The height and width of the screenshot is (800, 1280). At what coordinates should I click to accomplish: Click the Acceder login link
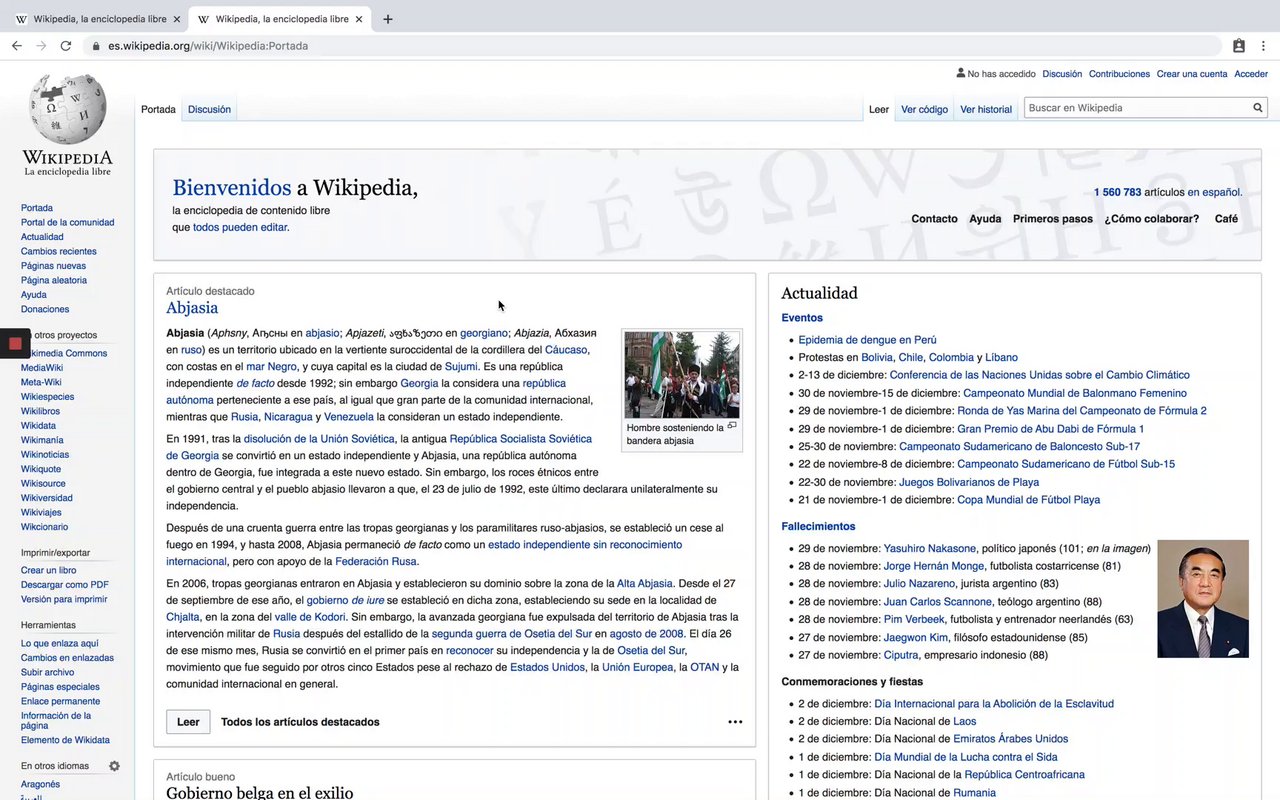pyautogui.click(x=1251, y=74)
